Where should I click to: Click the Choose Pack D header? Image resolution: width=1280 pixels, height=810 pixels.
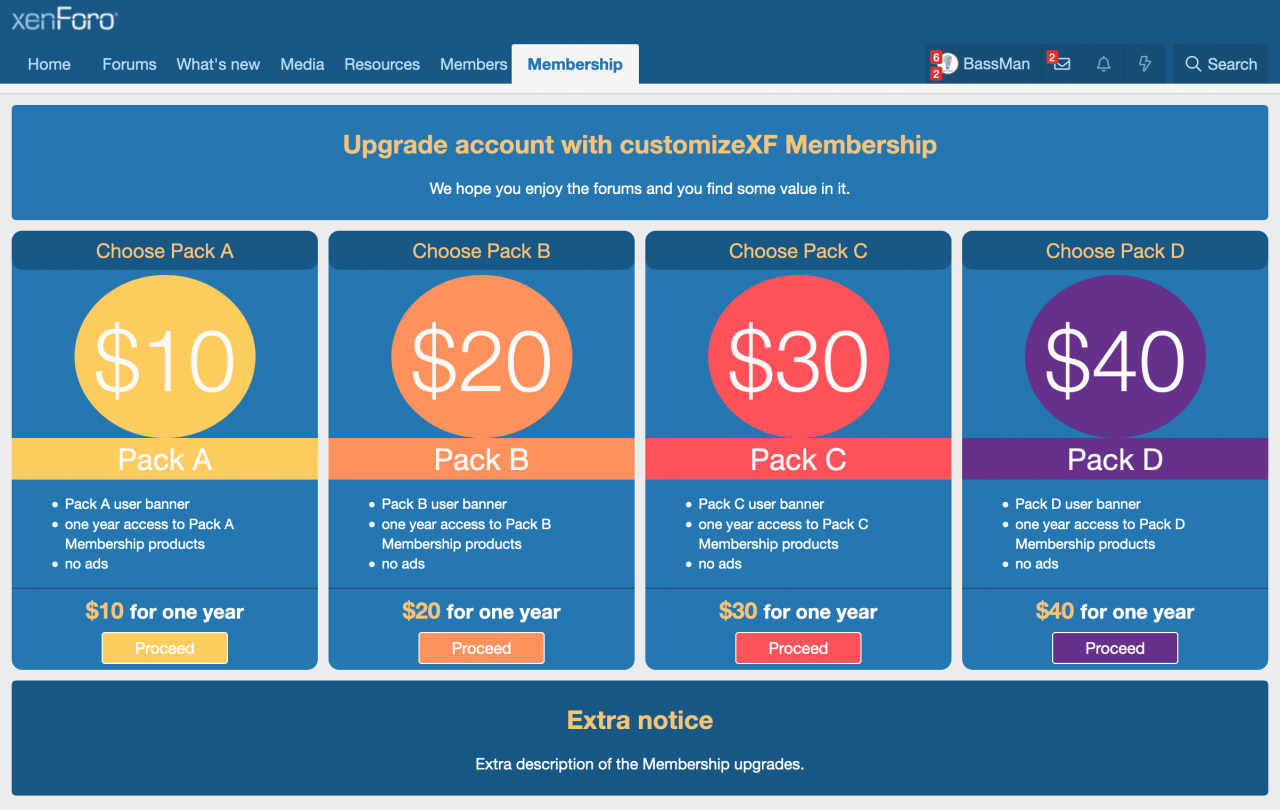[1115, 251]
